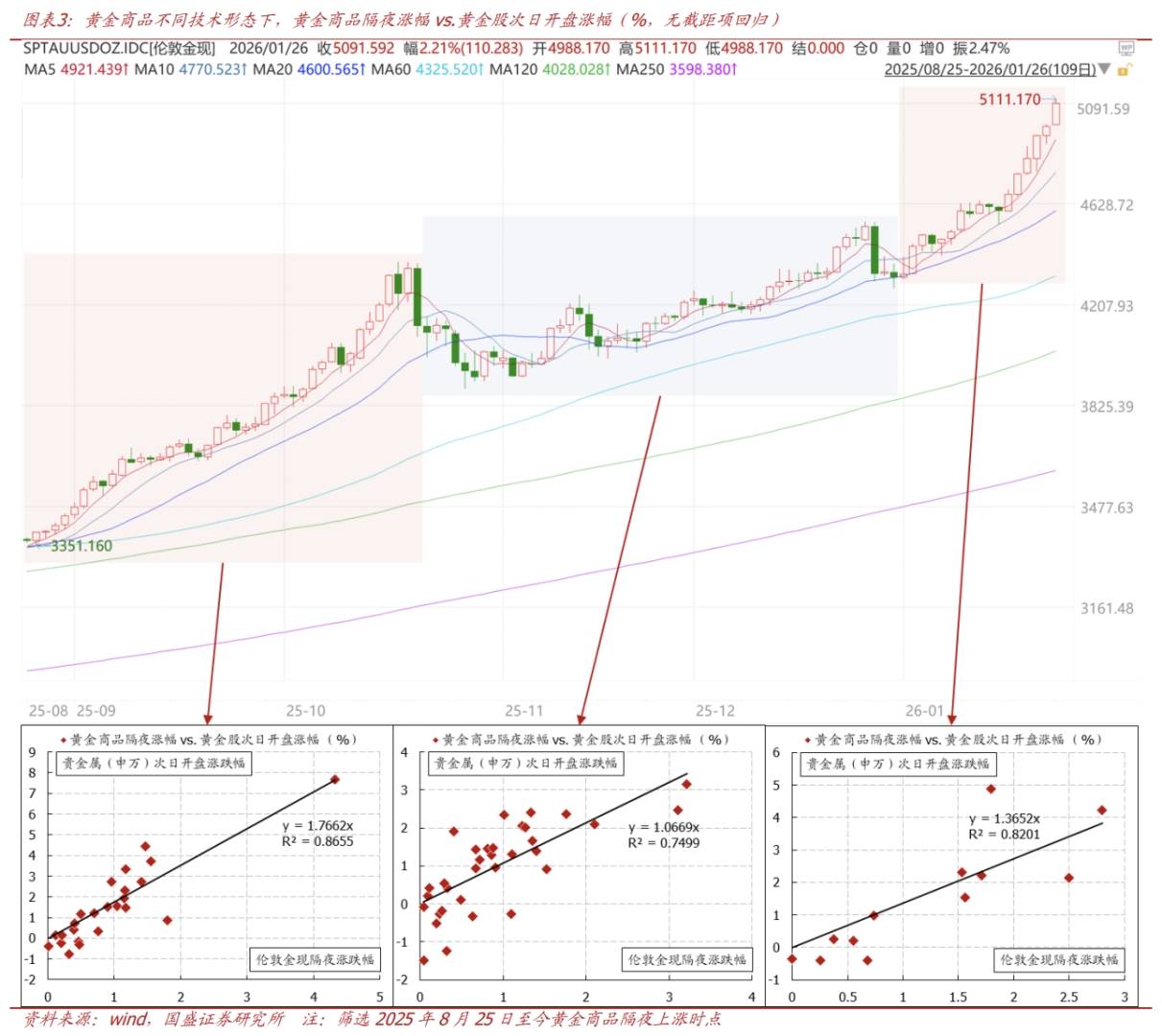Click the 5111.170 high price marker
Viewport: 1162px width, 1036px height.
pyautogui.click(x=1009, y=99)
